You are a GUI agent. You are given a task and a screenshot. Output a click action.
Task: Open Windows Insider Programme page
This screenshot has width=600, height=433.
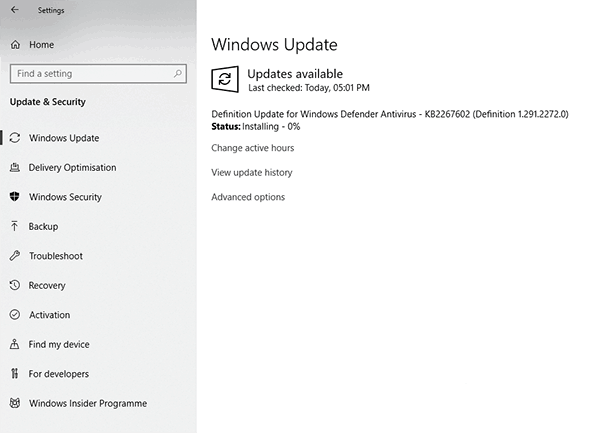[x=87, y=403]
